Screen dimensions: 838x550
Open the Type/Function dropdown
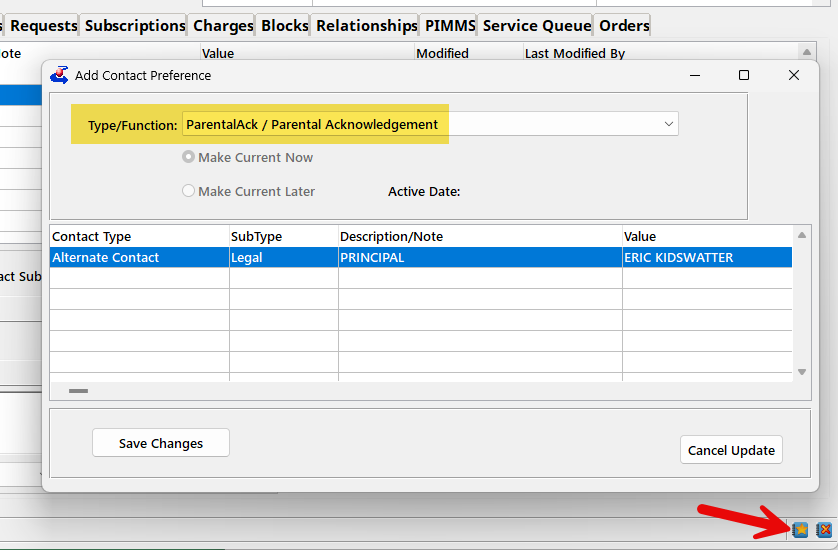(x=669, y=124)
